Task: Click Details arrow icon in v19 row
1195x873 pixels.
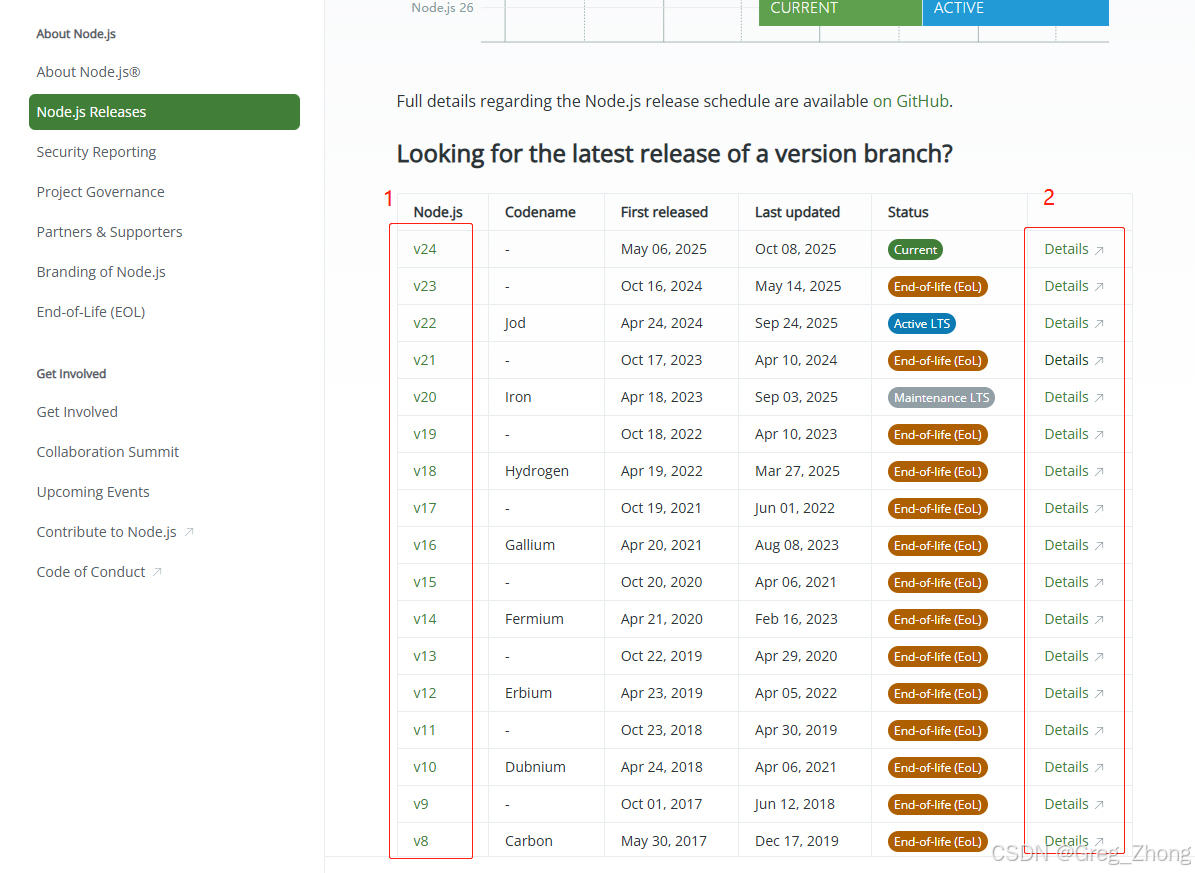Action: [x=1099, y=435]
